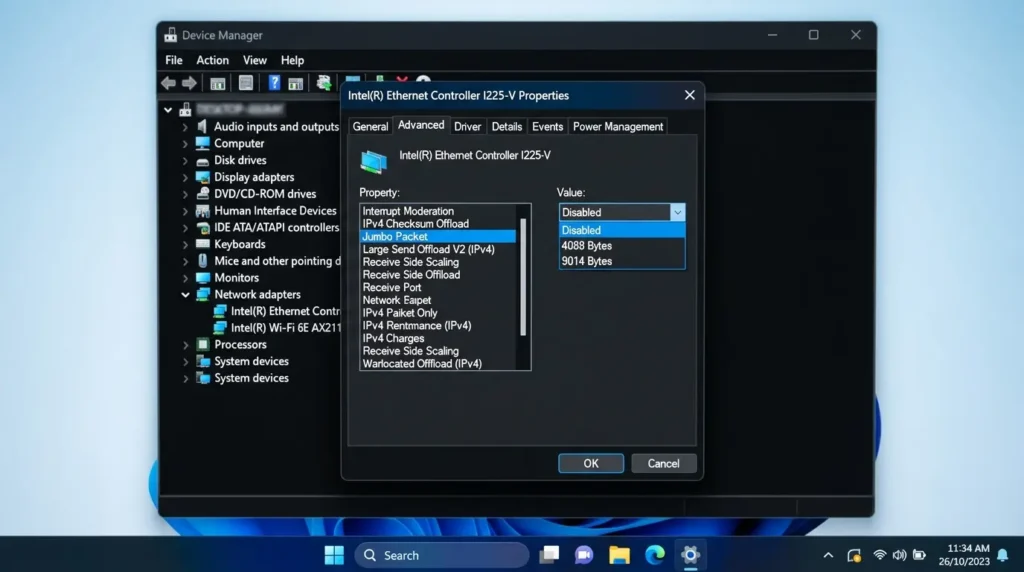Click the network adapter icon in Properties dialog
Screen dimensions: 1024x572
click(x=374, y=161)
